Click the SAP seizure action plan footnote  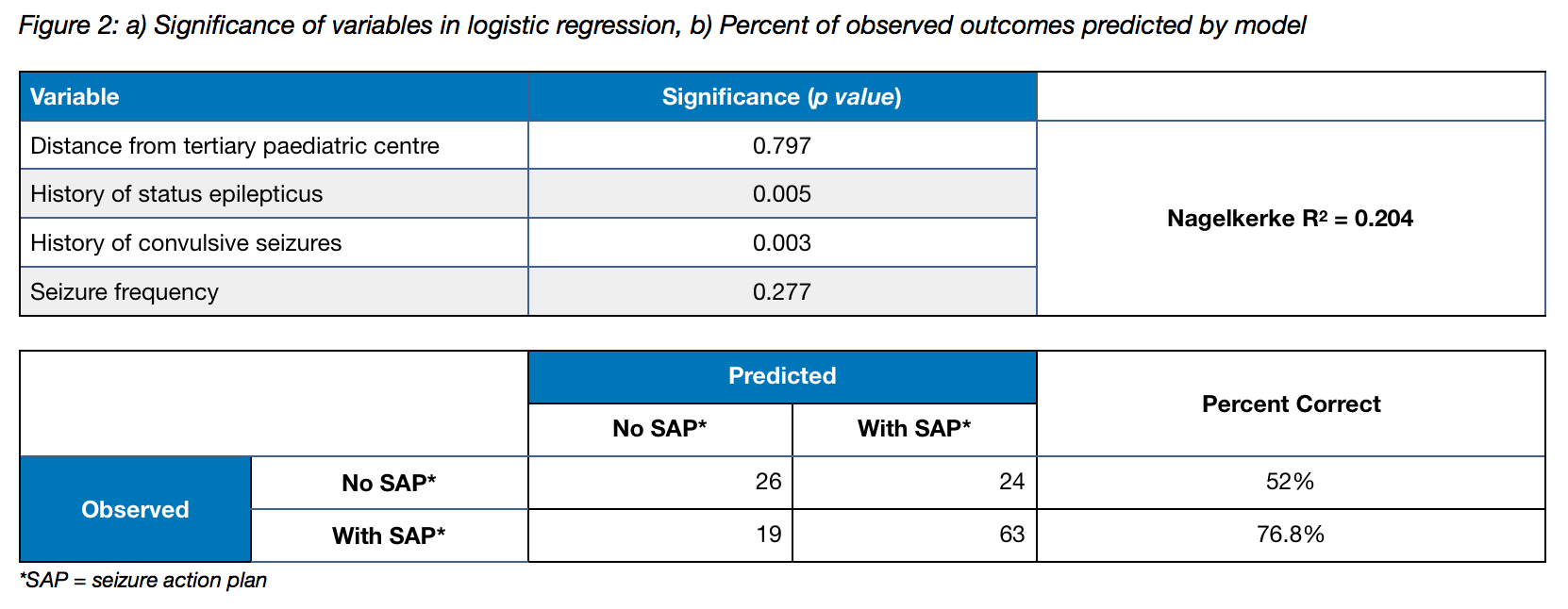click(143, 581)
